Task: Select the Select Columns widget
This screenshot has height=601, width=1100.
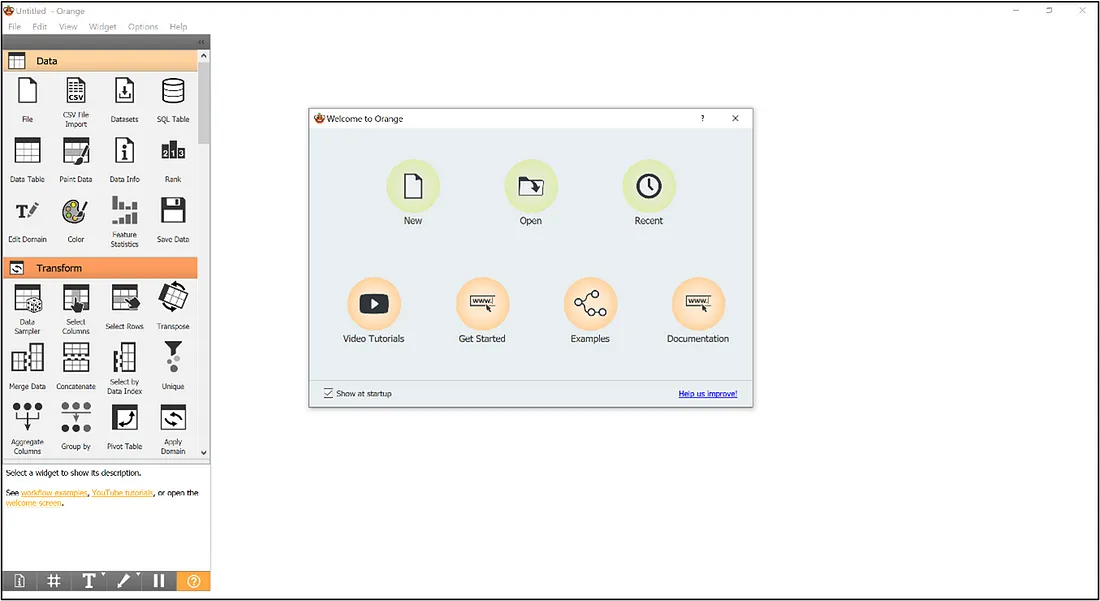Action: click(x=76, y=309)
